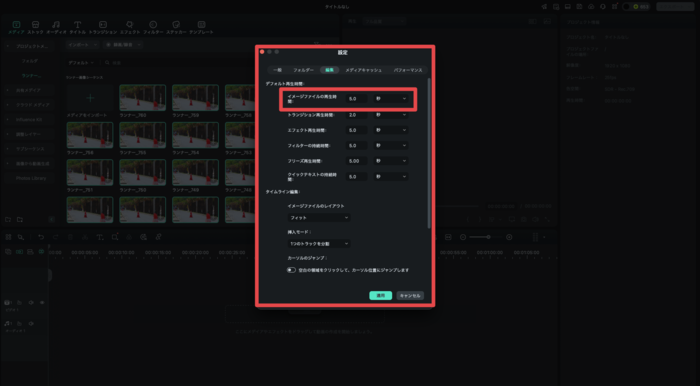
Task: Open unit dropdown for エフェクト再生時間
Action: 391,130
